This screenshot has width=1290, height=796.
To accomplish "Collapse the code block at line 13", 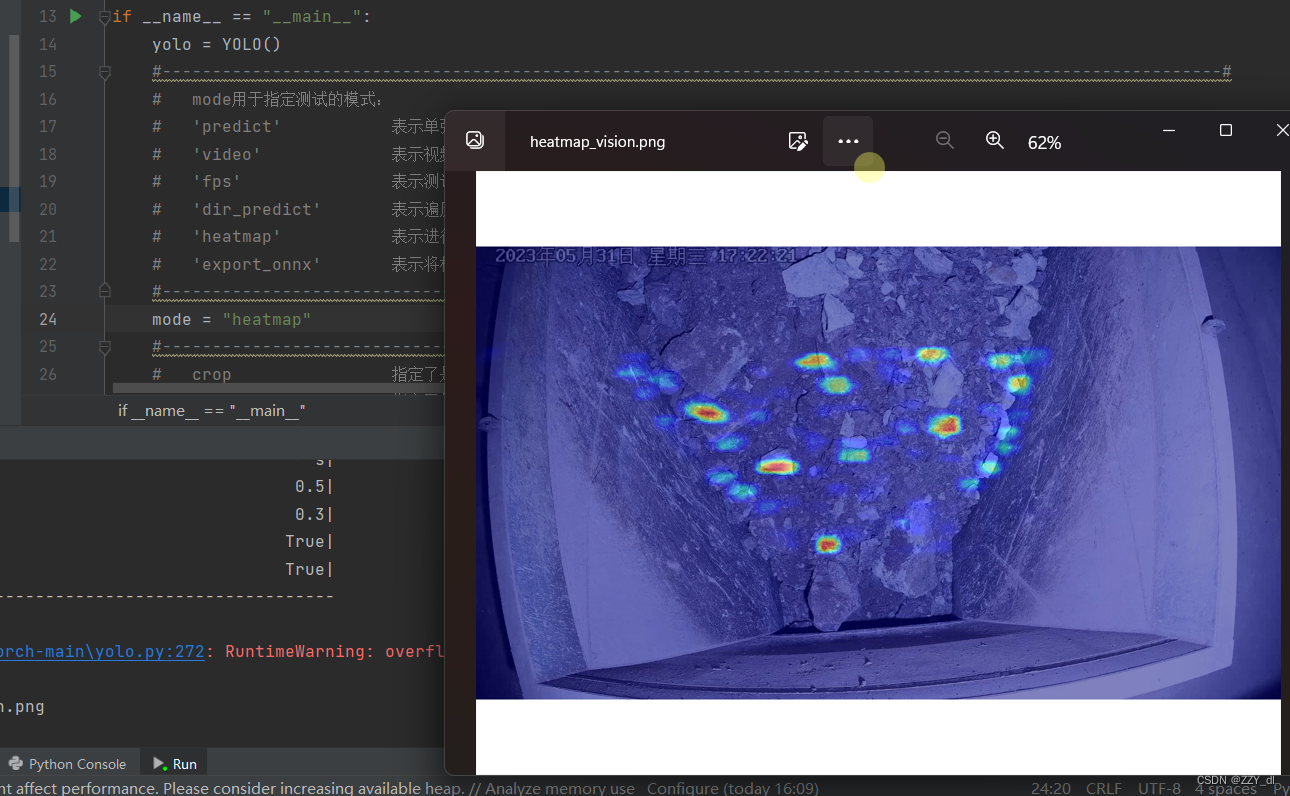I will pos(105,17).
